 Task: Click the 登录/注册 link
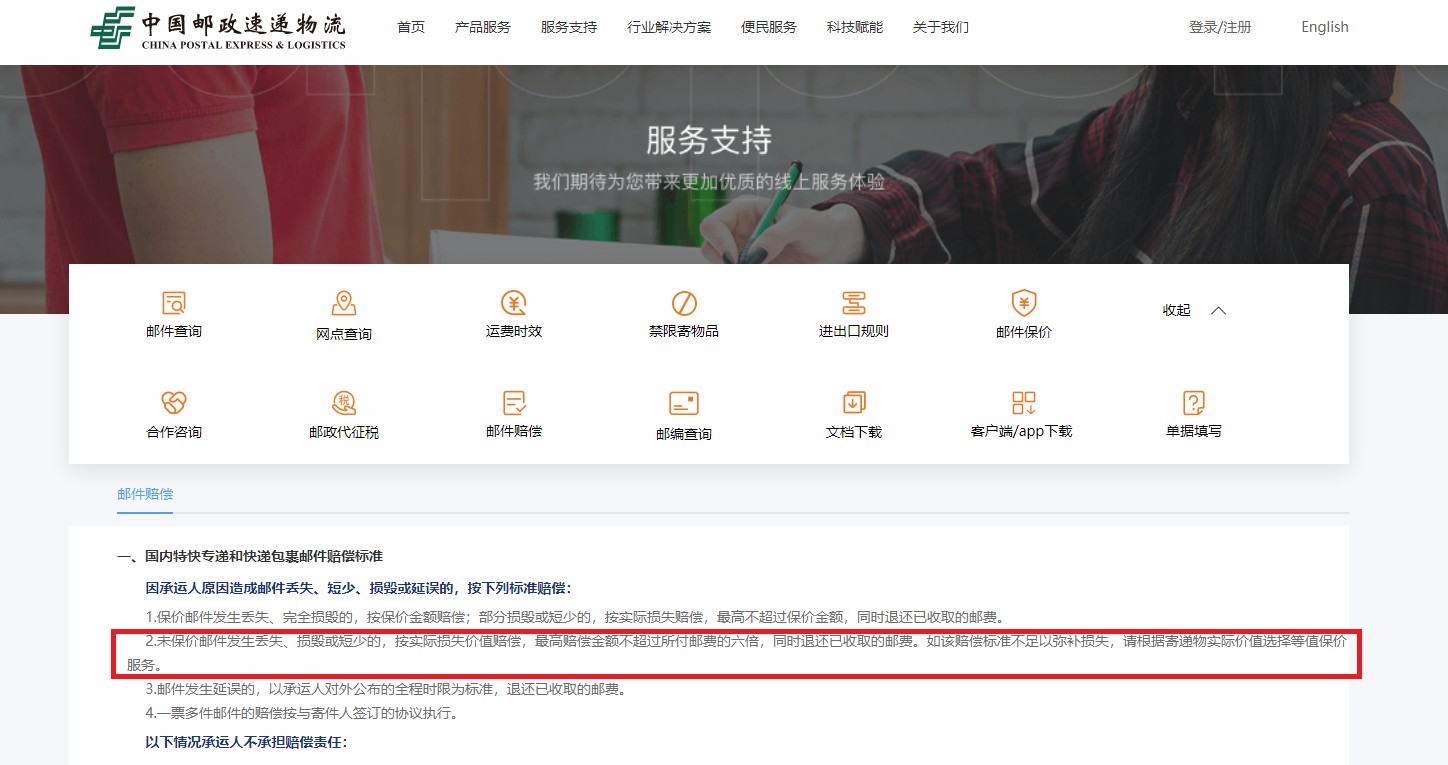point(1220,27)
